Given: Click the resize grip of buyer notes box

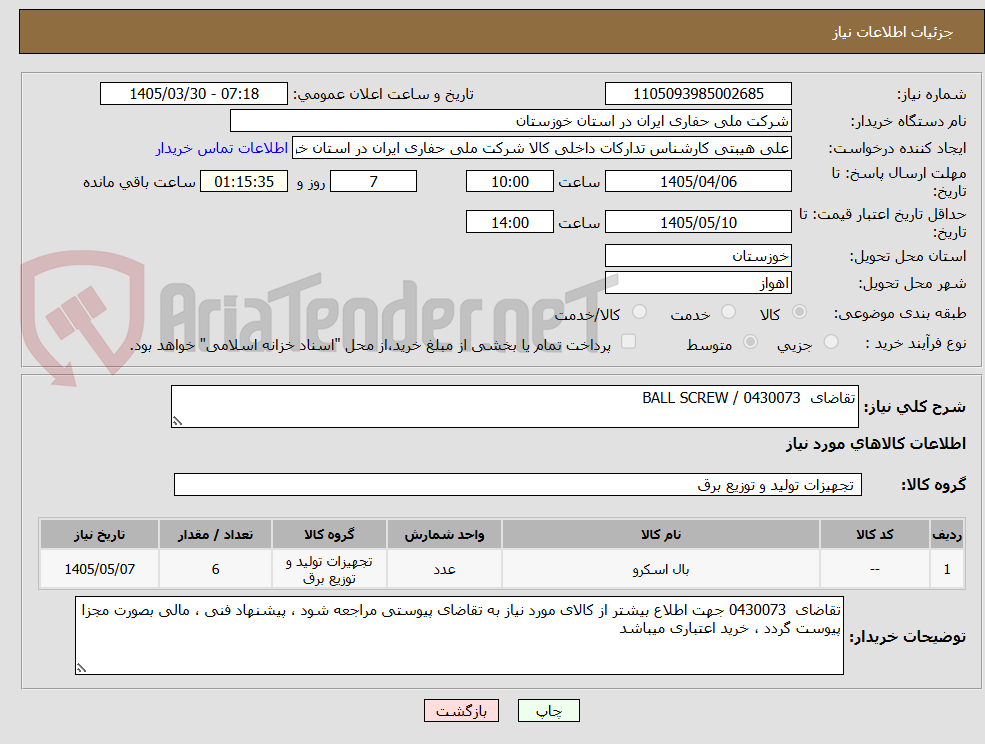Looking at the screenshot, I should (81, 669).
